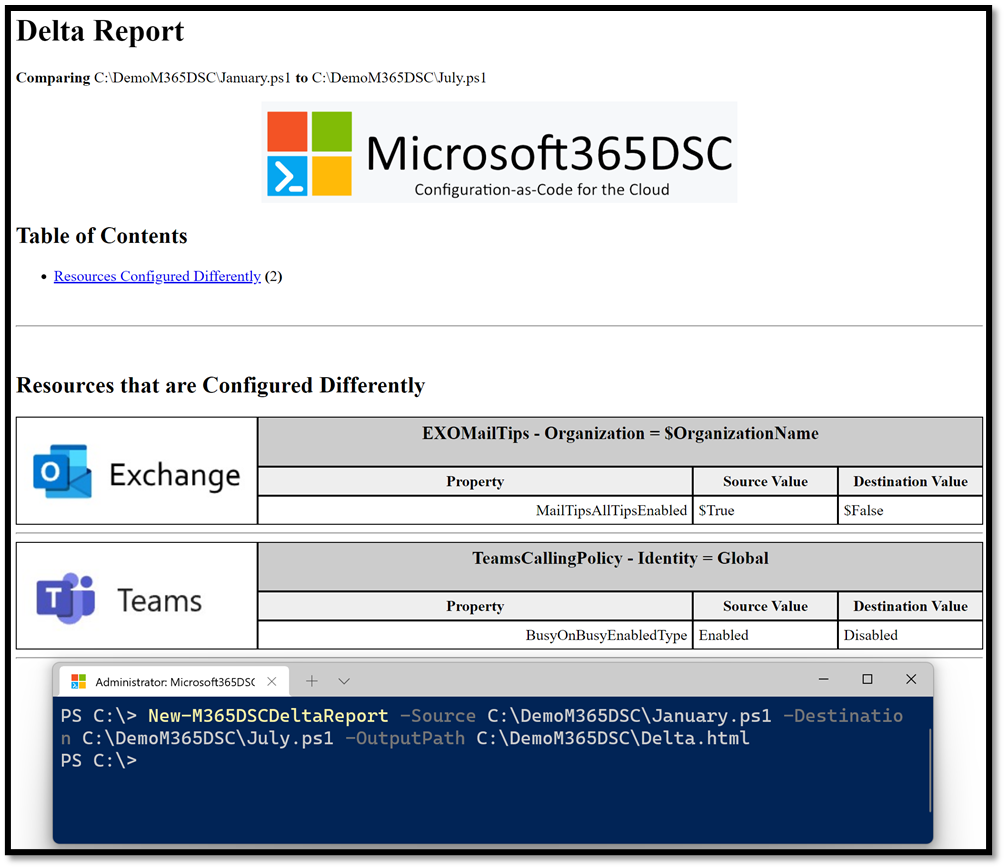
Task: Click the Resources that are Configured Differently heading
Action: [220, 385]
